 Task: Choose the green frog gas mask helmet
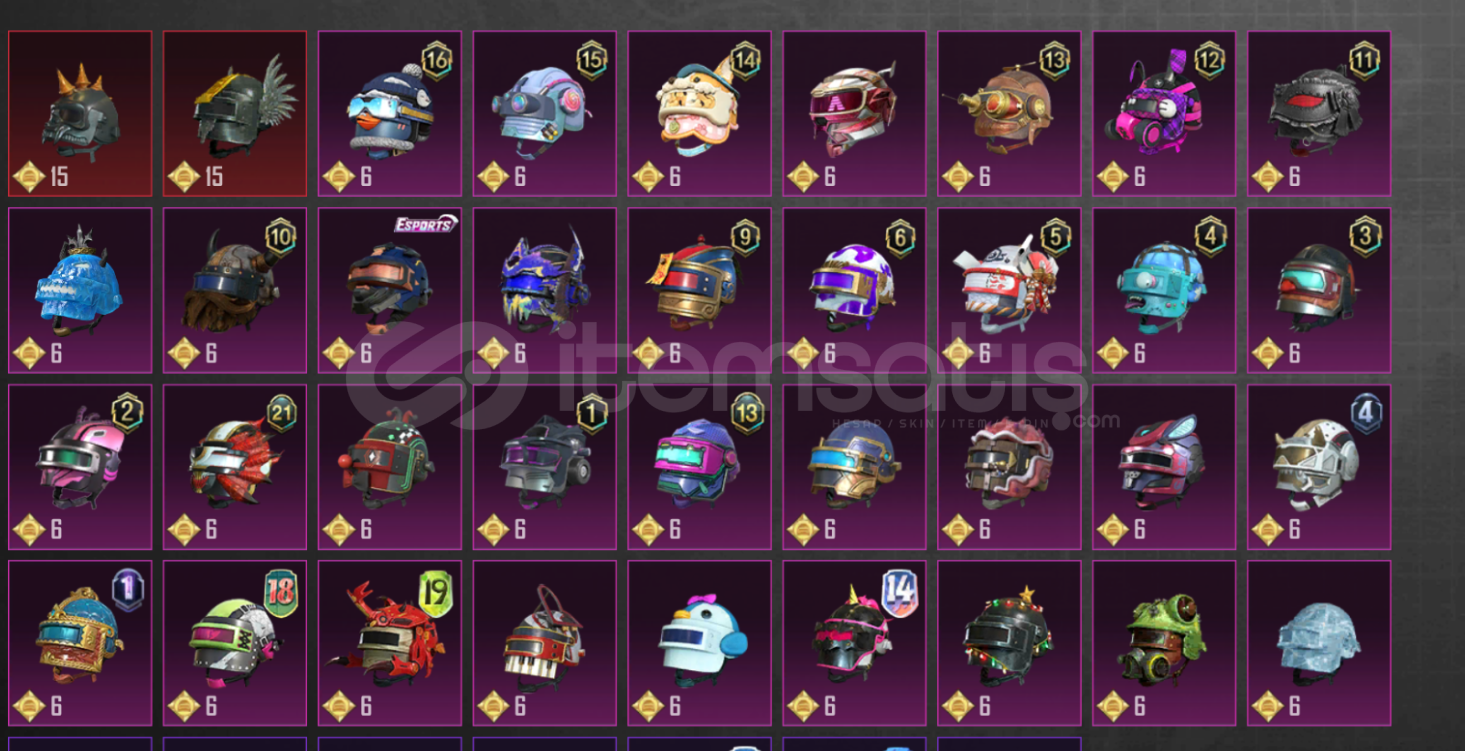pos(1164,643)
